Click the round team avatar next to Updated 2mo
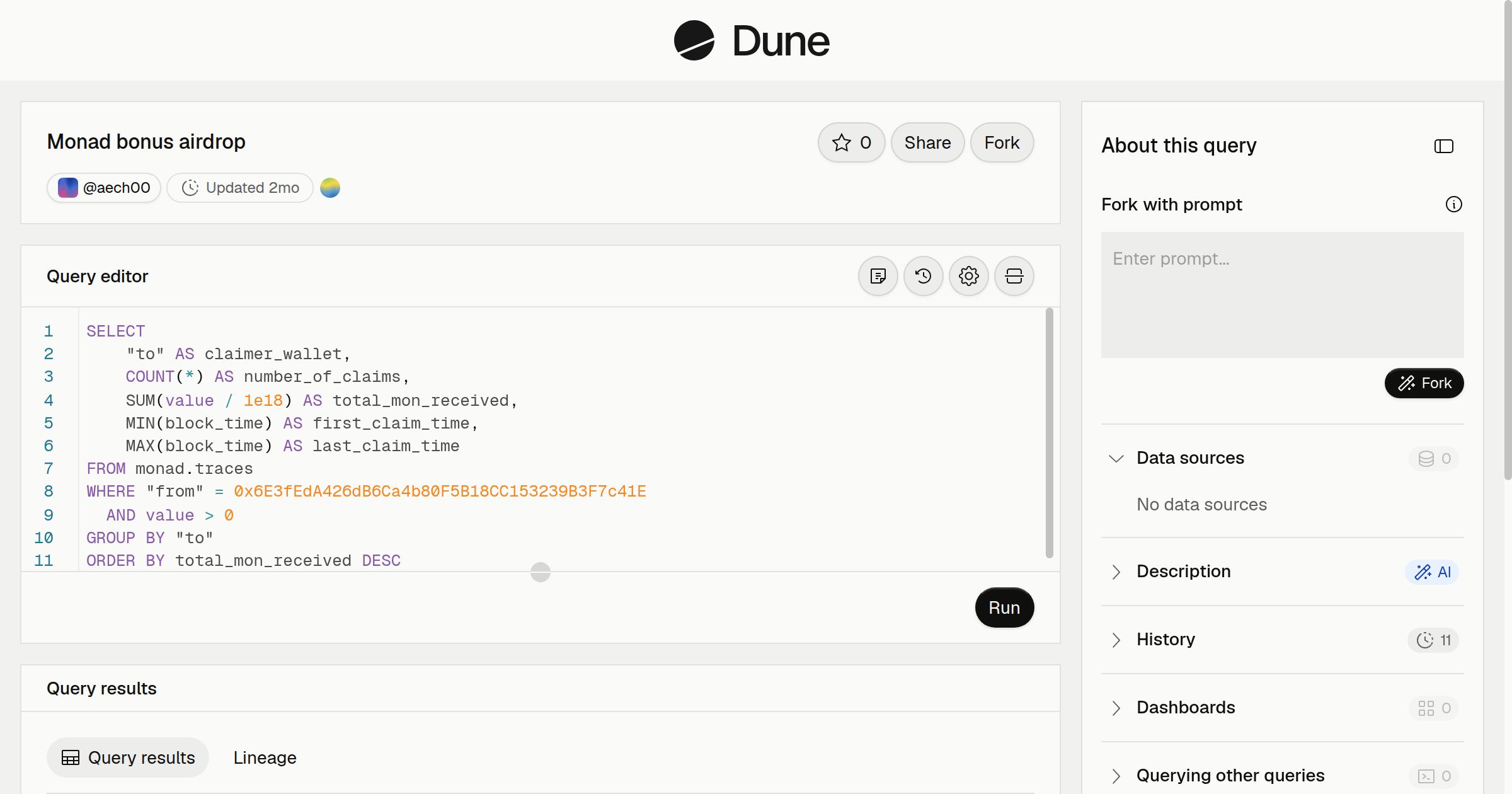 click(330, 188)
